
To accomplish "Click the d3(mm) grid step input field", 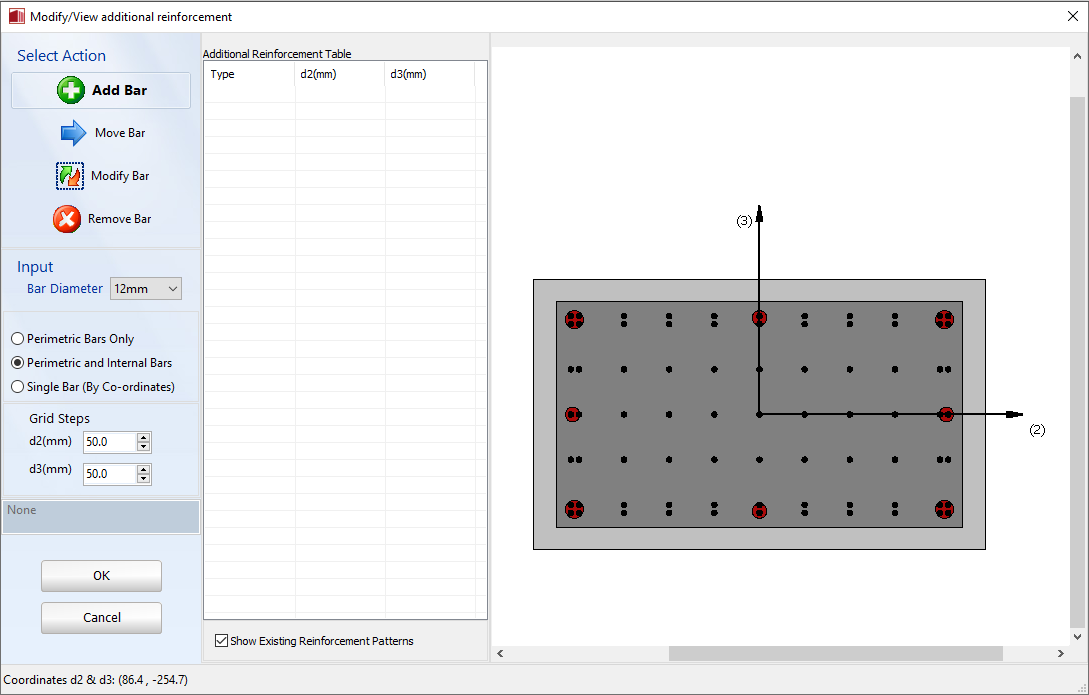I will point(110,474).
